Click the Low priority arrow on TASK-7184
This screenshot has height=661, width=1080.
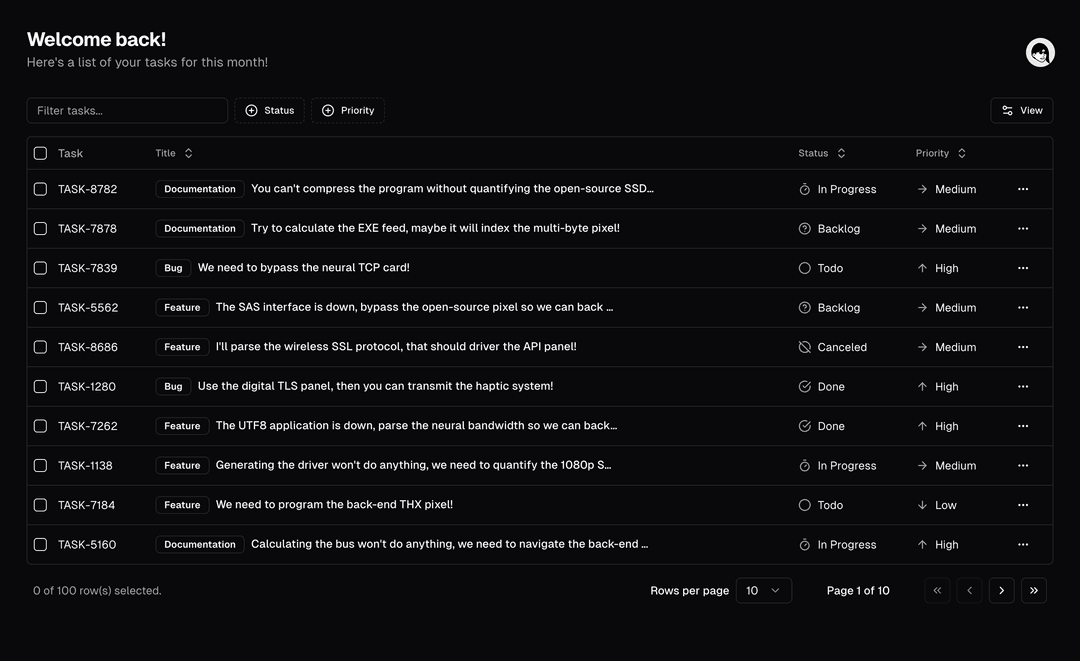tap(921, 505)
